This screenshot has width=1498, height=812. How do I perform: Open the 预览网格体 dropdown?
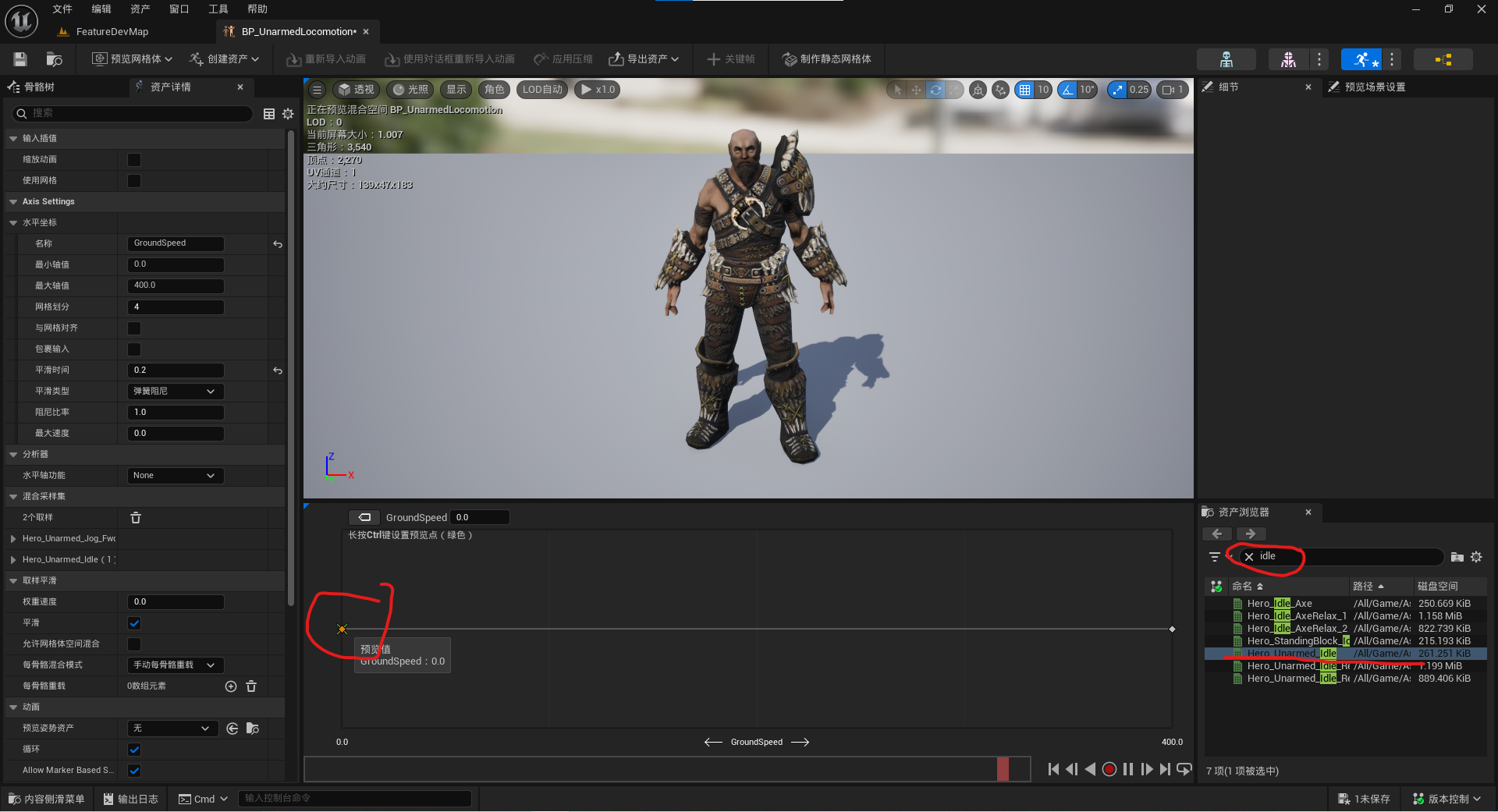[133, 59]
